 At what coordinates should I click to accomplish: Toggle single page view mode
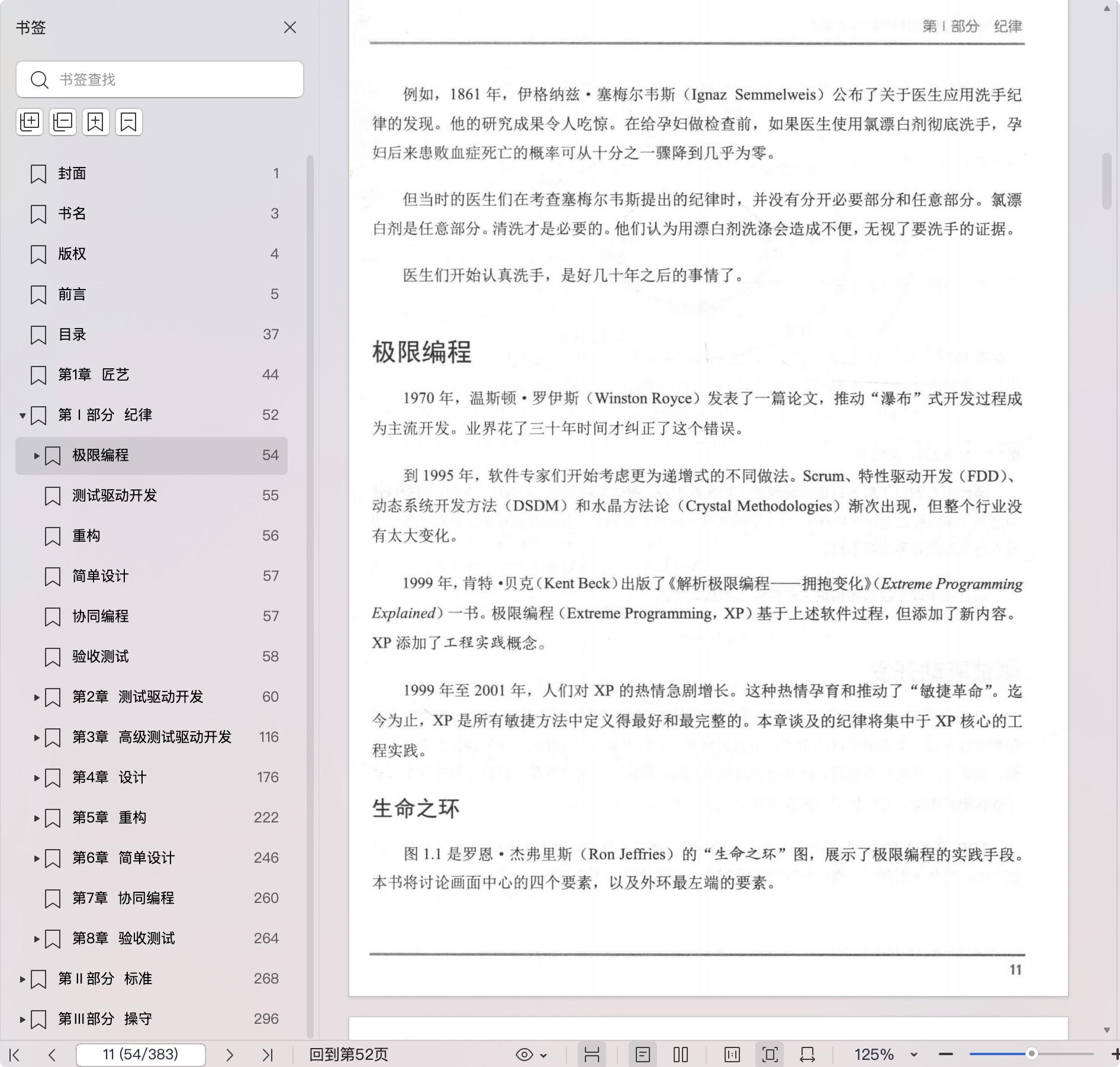click(643, 1055)
